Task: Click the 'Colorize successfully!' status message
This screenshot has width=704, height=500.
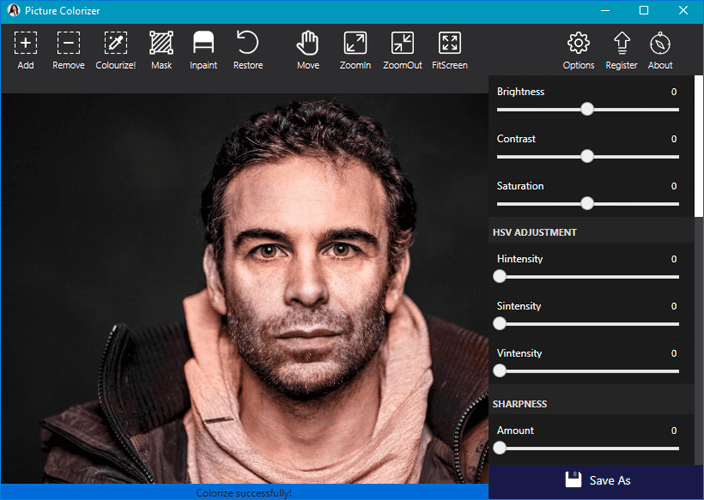Action: (x=244, y=493)
